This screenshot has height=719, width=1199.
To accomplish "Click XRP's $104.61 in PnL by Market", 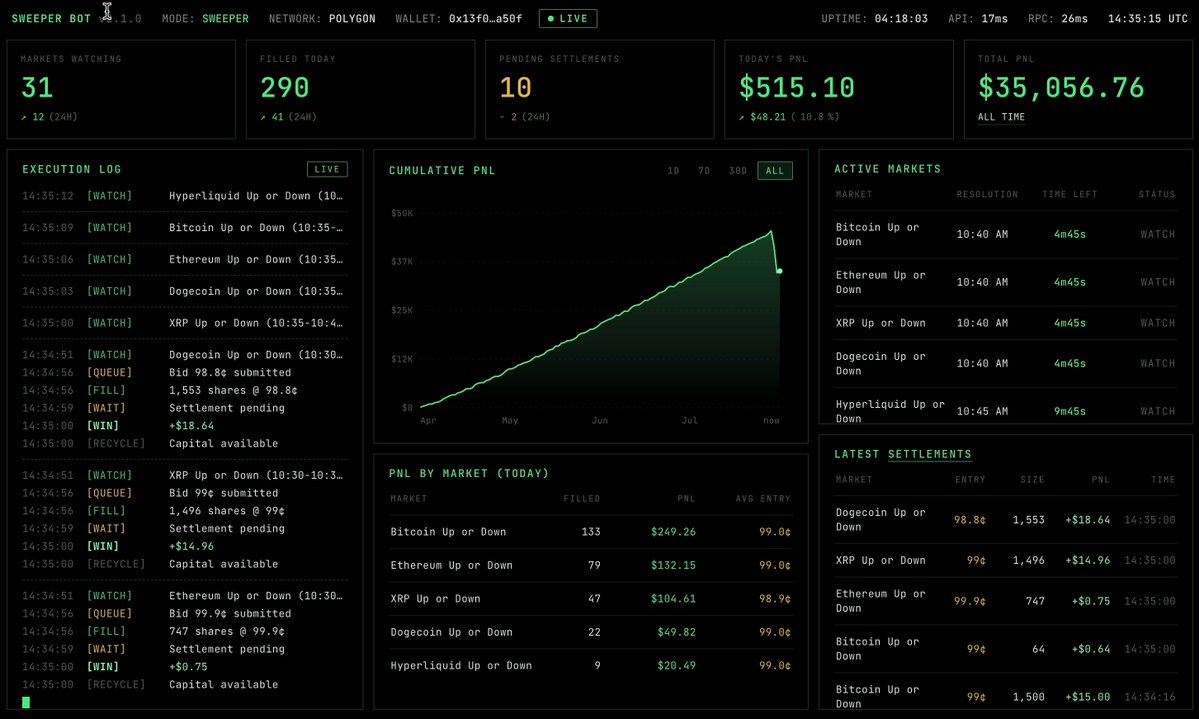I will click(x=674, y=599).
